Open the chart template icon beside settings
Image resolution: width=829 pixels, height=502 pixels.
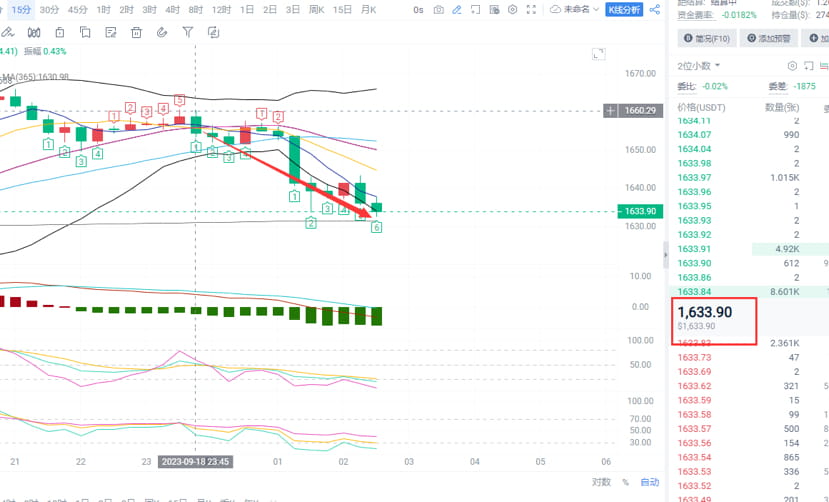[494, 10]
